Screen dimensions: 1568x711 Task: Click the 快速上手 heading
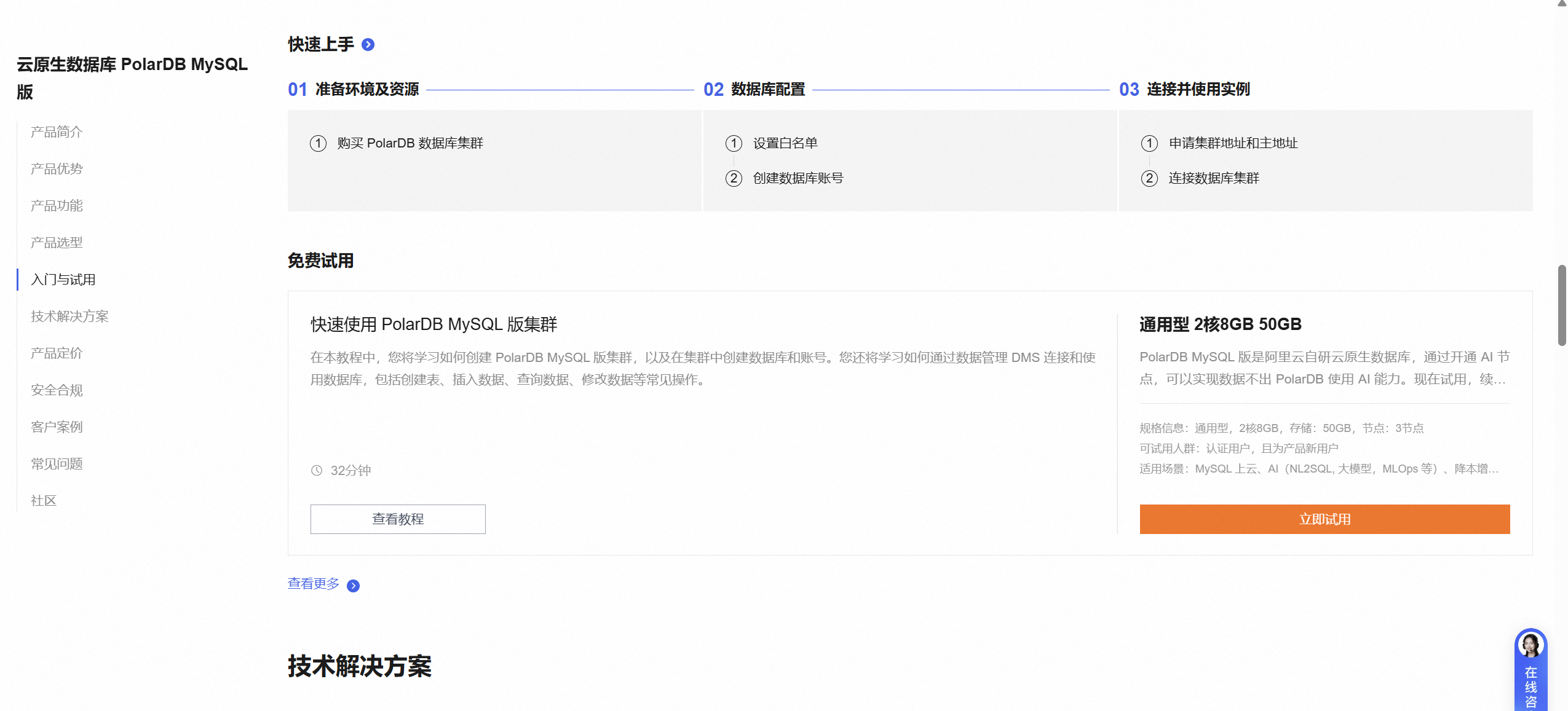coord(321,44)
